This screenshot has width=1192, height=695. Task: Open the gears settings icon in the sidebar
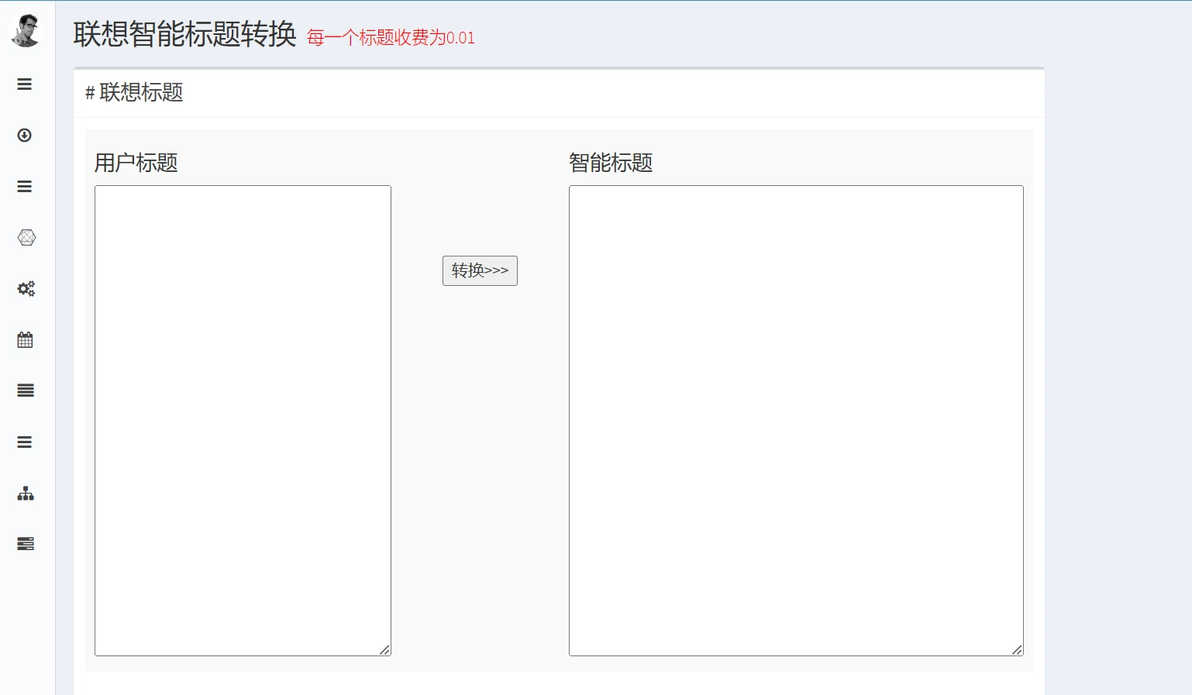[x=26, y=289]
